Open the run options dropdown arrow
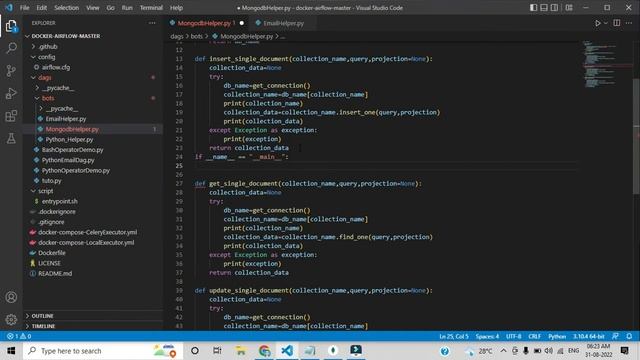 (606, 23)
